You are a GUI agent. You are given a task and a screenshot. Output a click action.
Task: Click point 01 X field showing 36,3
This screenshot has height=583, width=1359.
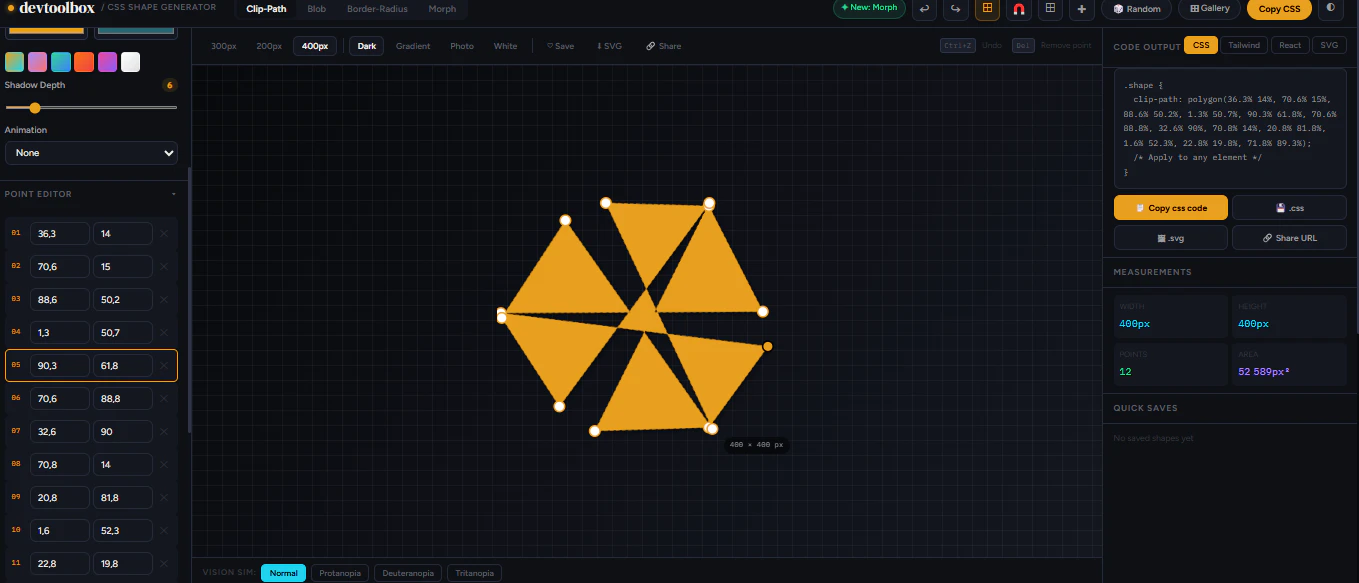pyautogui.click(x=60, y=234)
